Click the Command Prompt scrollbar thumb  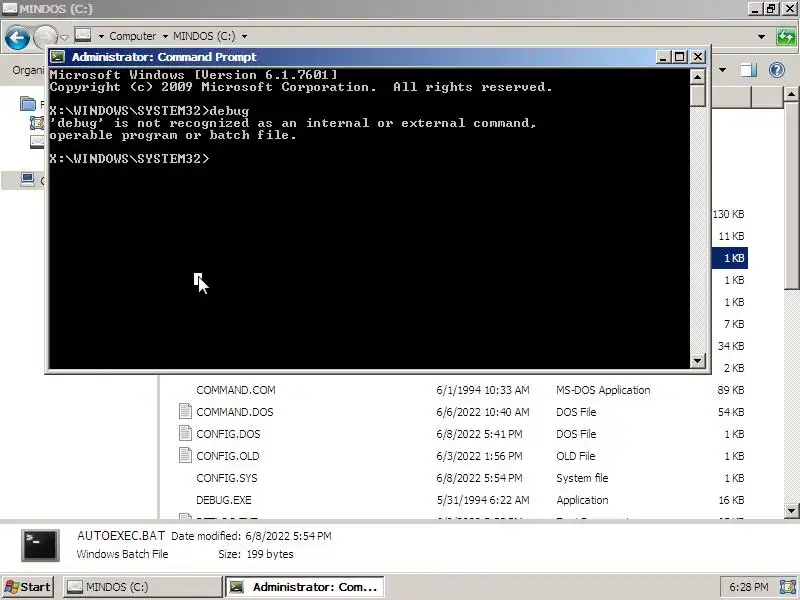point(697,96)
